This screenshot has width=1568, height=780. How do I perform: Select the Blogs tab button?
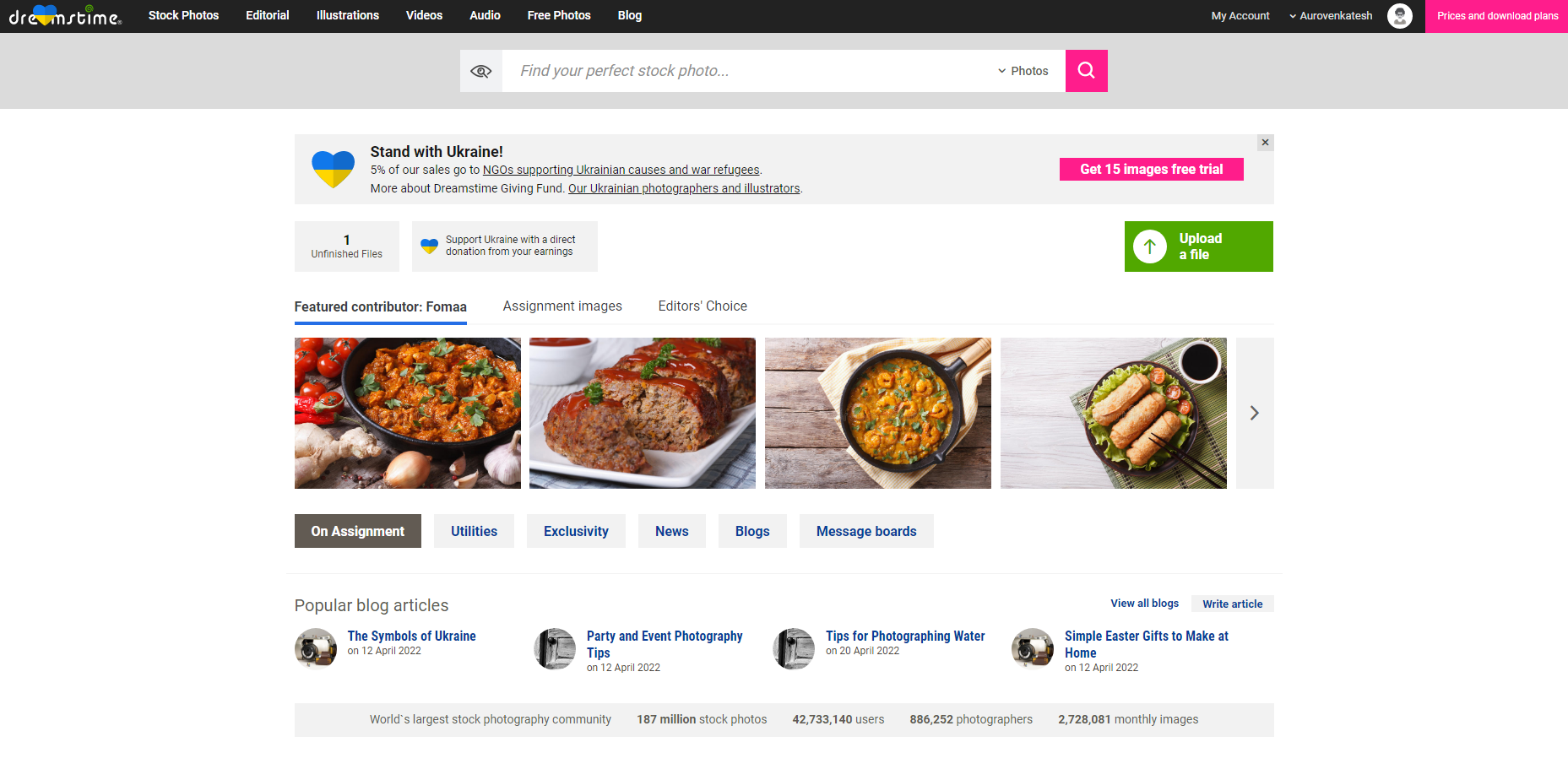click(x=752, y=531)
